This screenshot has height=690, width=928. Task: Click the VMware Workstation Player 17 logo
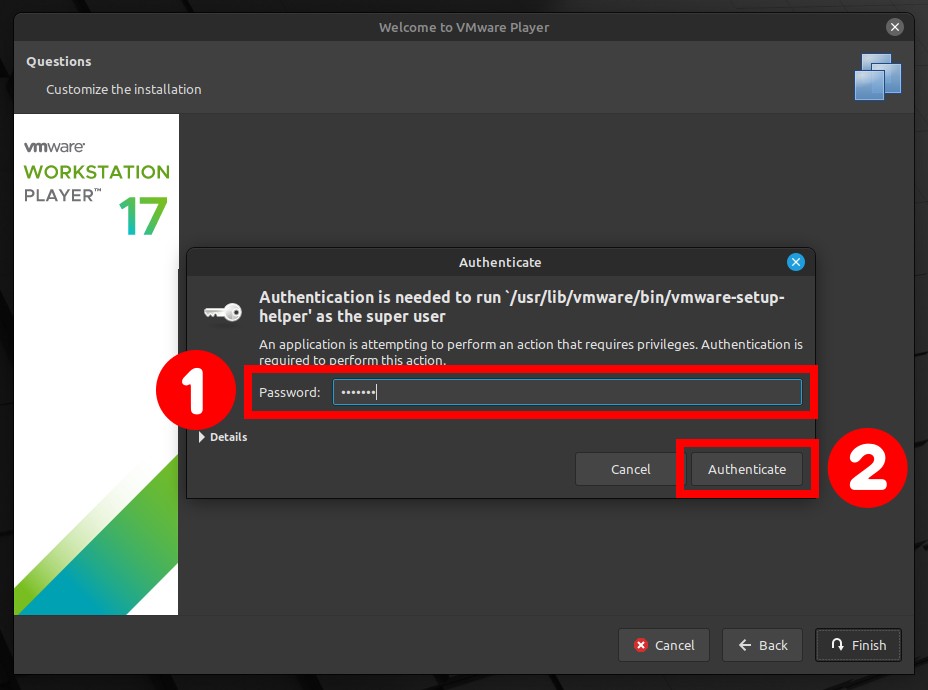point(96,188)
